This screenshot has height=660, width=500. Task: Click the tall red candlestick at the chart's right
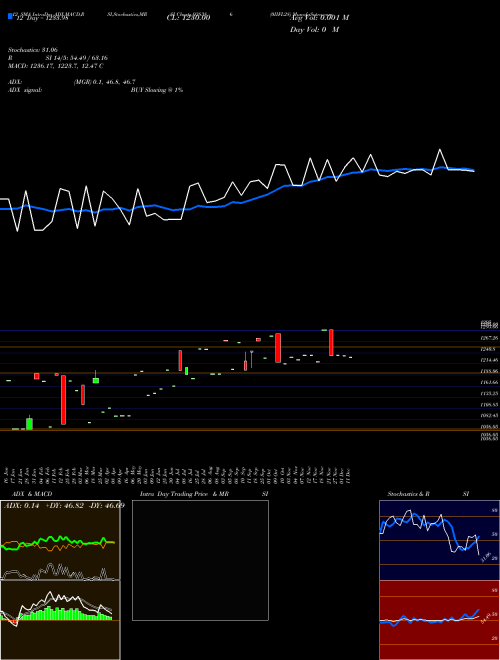331,343
